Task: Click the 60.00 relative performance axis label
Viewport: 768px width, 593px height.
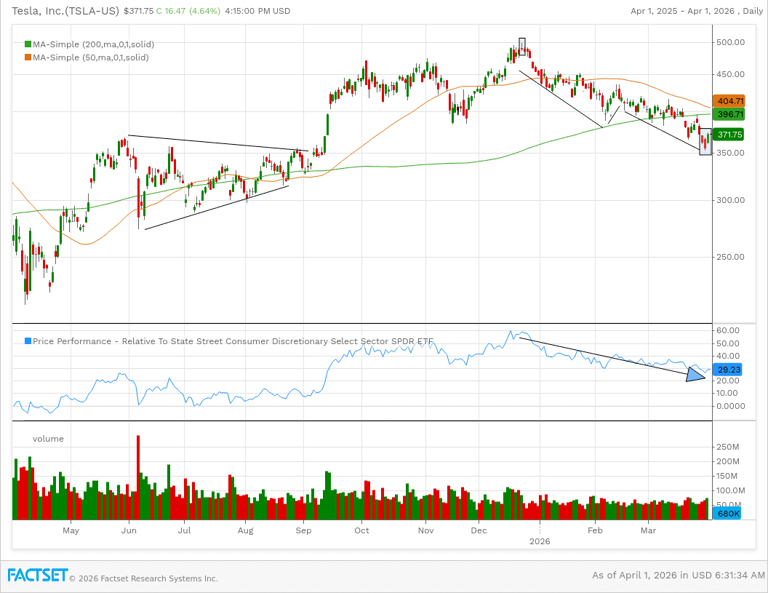Action: (x=728, y=331)
